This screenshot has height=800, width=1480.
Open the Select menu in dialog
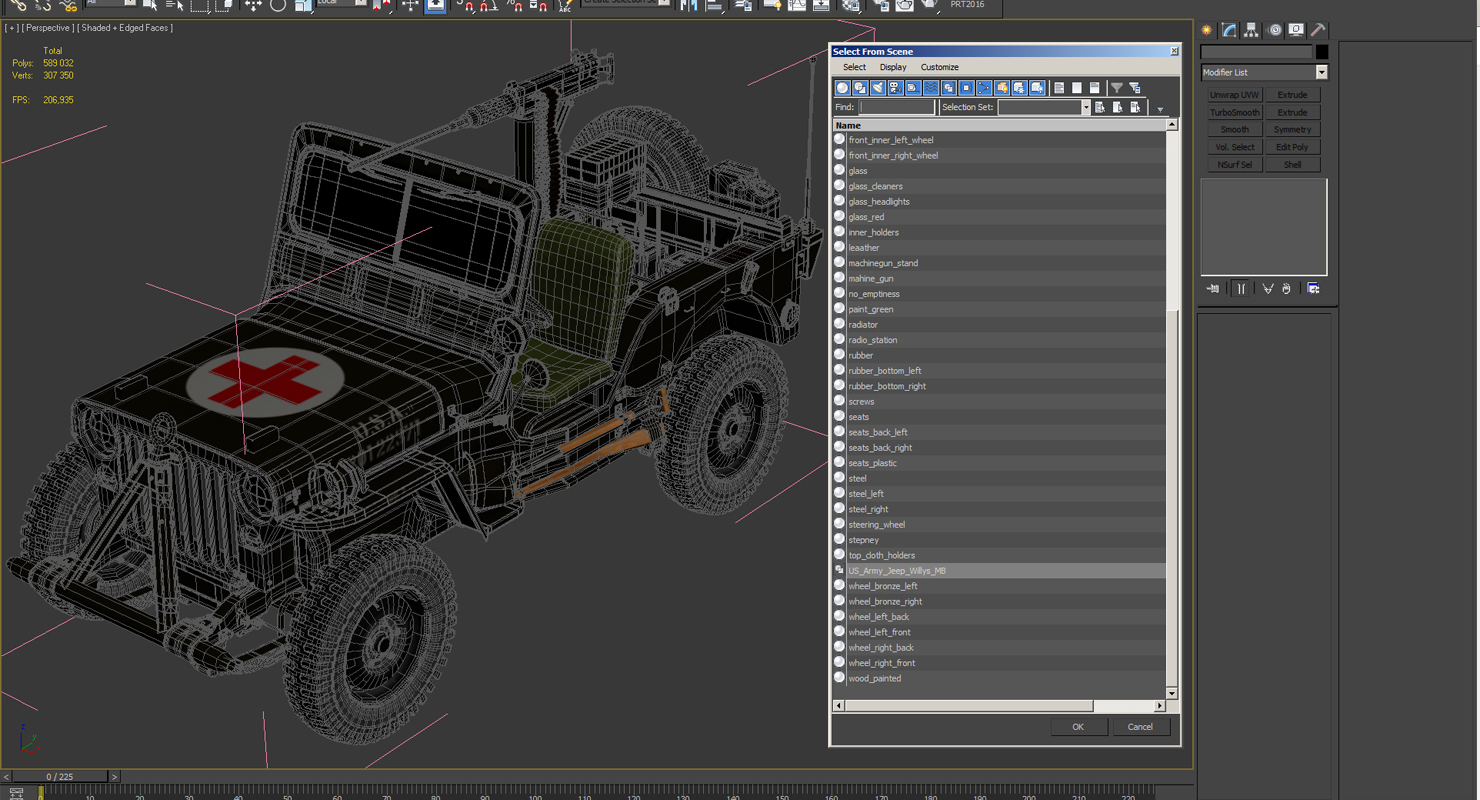854,67
